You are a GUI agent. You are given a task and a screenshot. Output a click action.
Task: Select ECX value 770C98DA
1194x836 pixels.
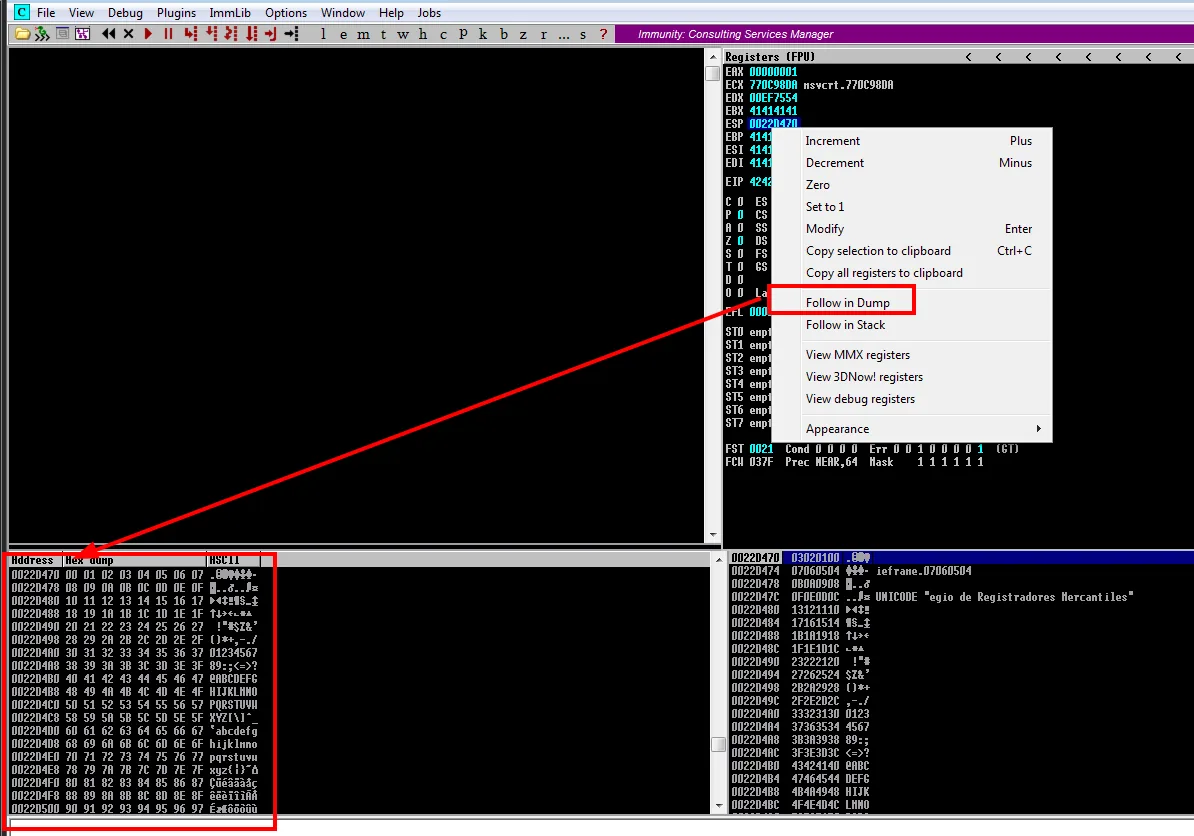coord(773,85)
